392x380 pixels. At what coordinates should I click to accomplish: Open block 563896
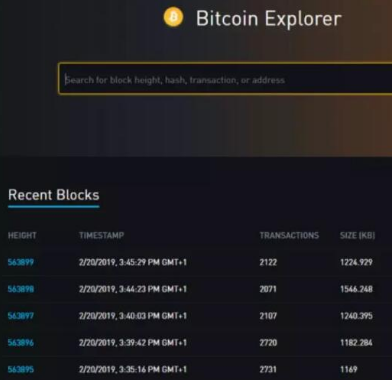point(21,342)
